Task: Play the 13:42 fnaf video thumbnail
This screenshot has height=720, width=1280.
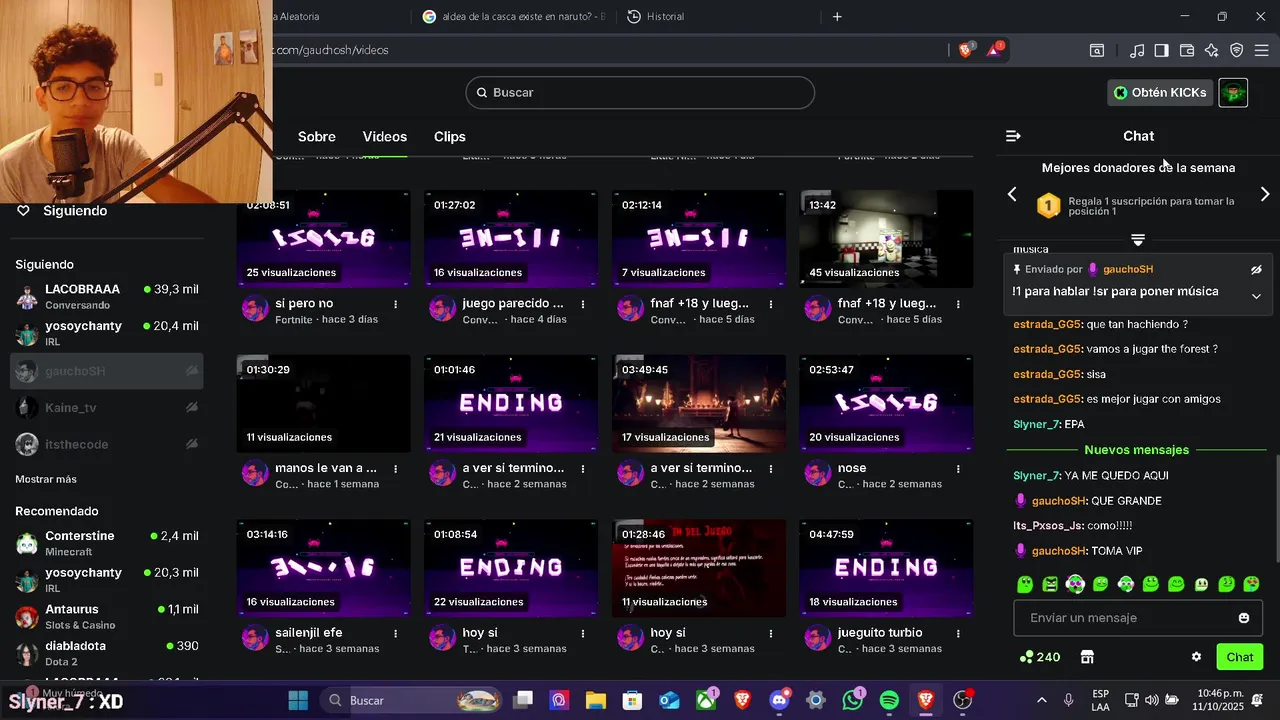Action: coord(886,239)
